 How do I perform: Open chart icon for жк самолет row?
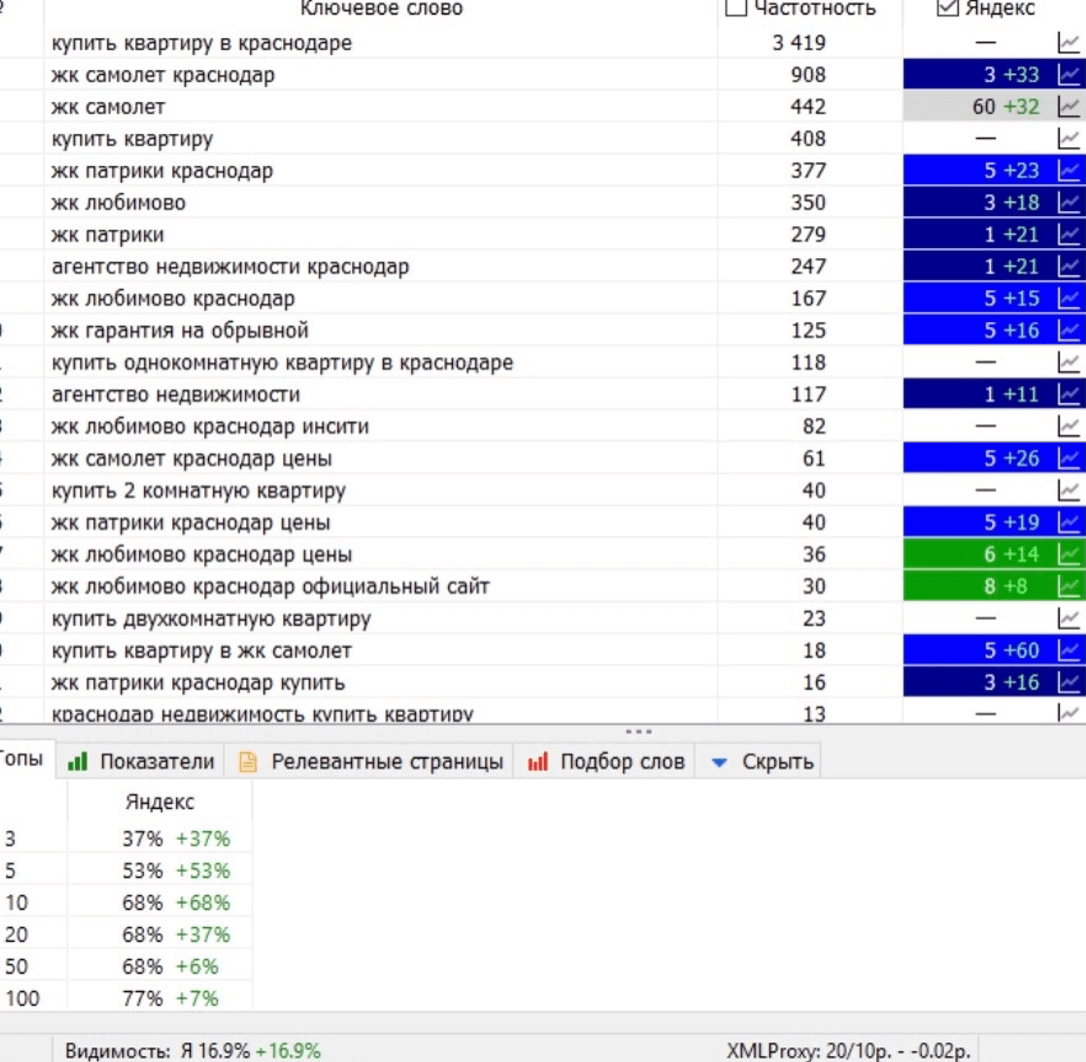[x=1069, y=107]
